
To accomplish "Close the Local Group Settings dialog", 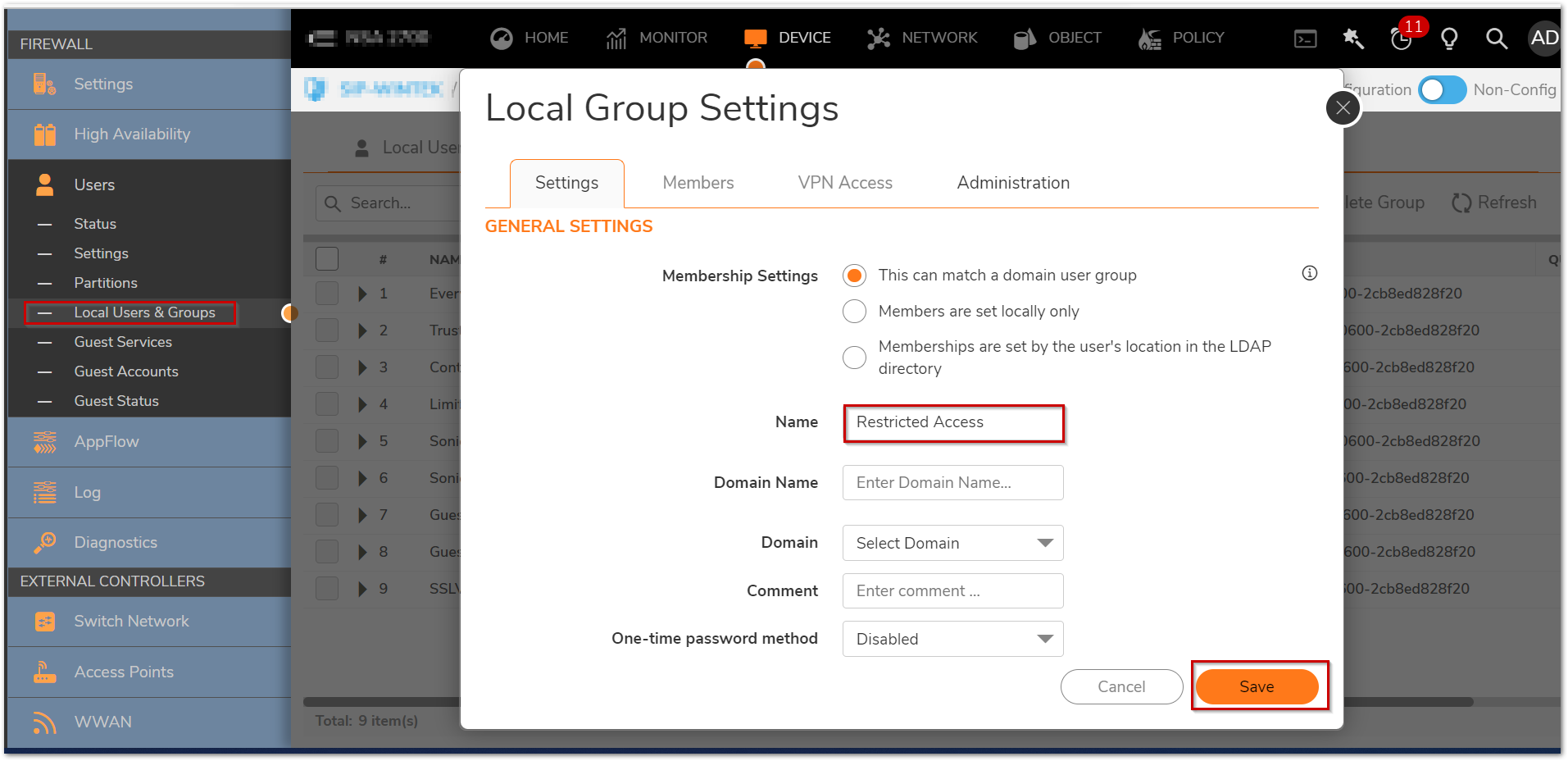I will click(1343, 107).
